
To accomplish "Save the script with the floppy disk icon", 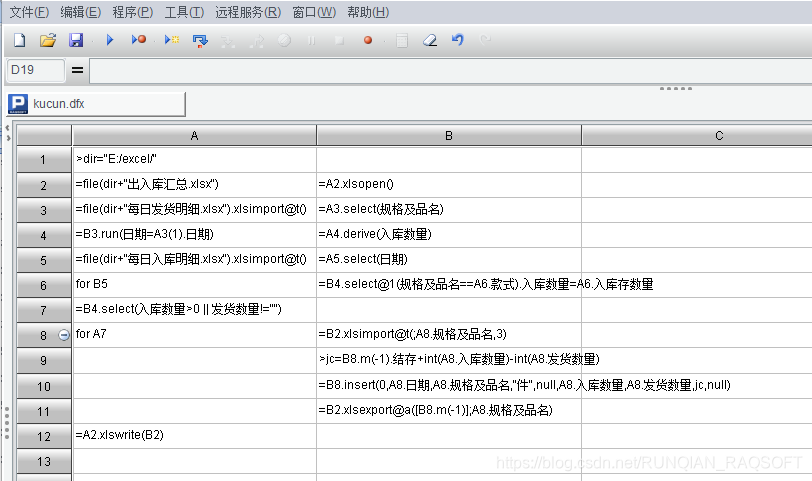I will (76, 40).
